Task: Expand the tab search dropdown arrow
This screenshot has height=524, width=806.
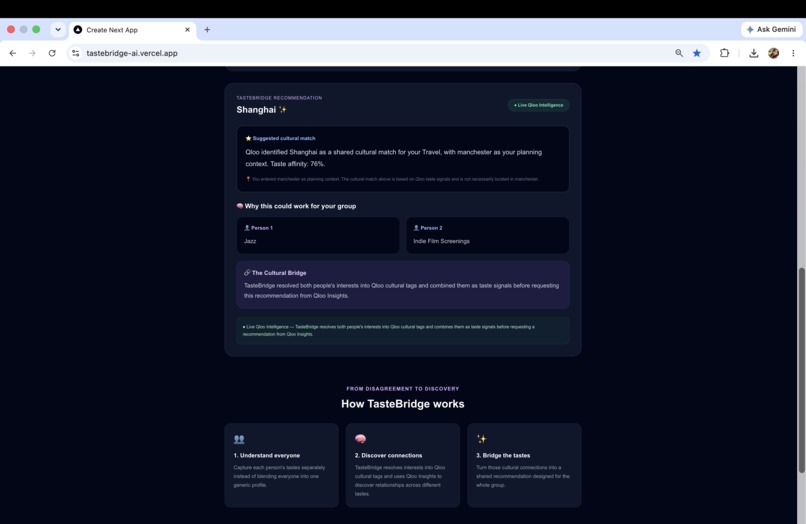Action: tap(58, 30)
